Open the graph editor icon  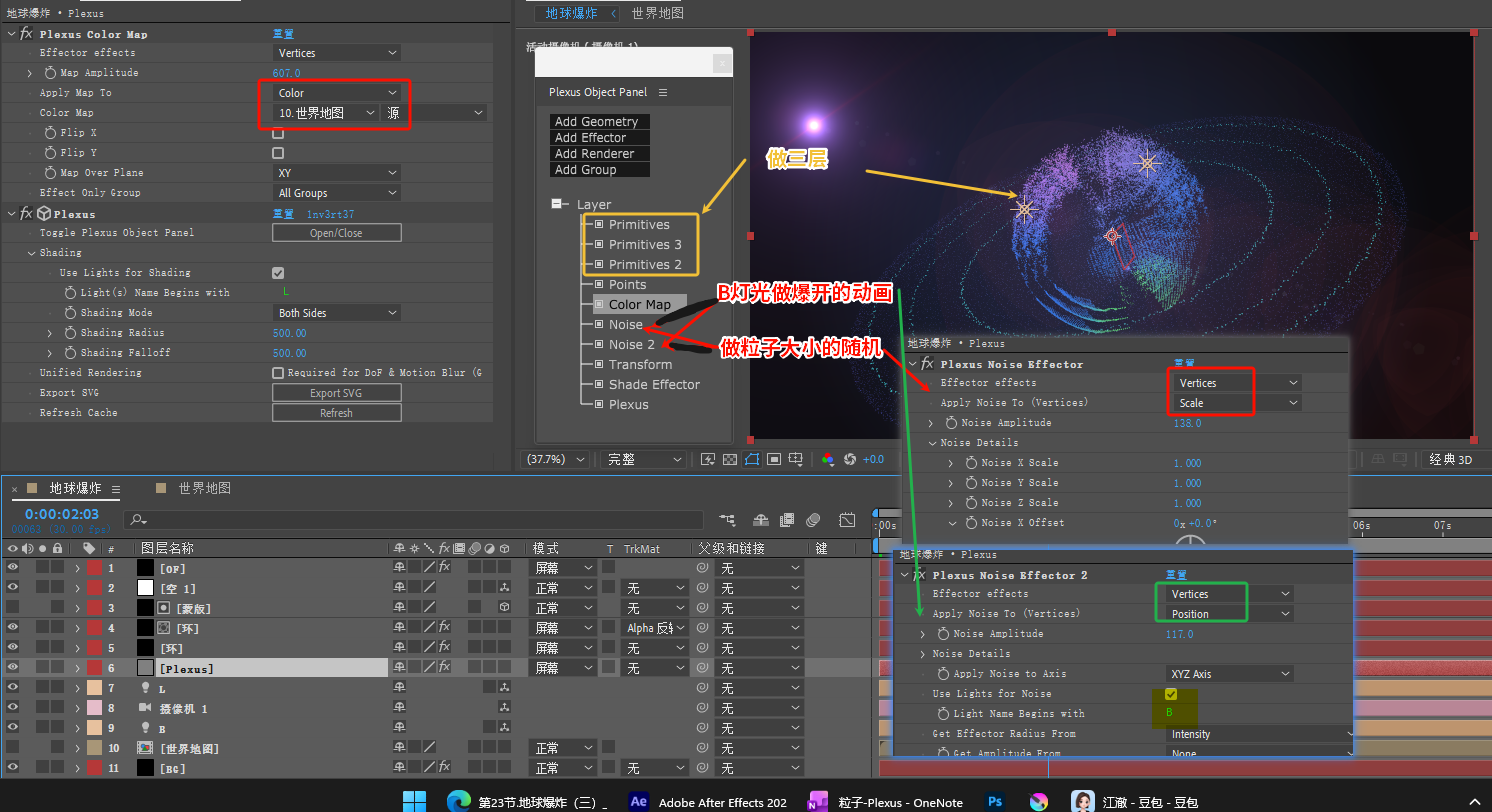[847, 521]
